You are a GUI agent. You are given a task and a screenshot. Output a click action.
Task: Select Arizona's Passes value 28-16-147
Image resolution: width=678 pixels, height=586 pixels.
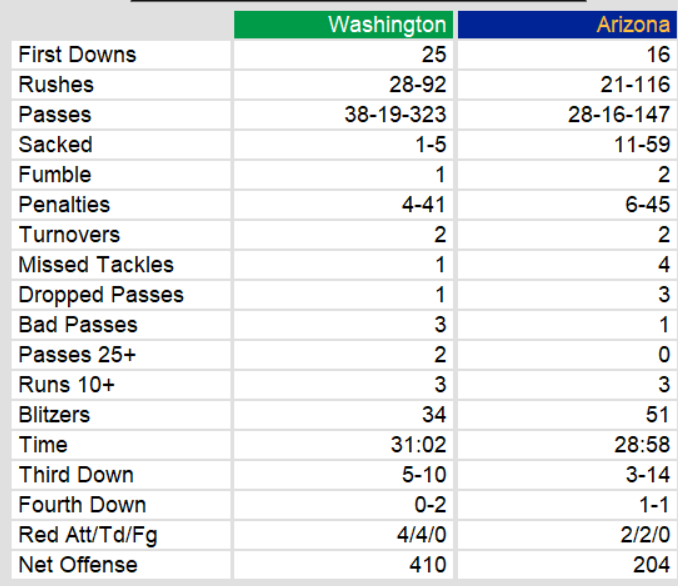coord(618,115)
